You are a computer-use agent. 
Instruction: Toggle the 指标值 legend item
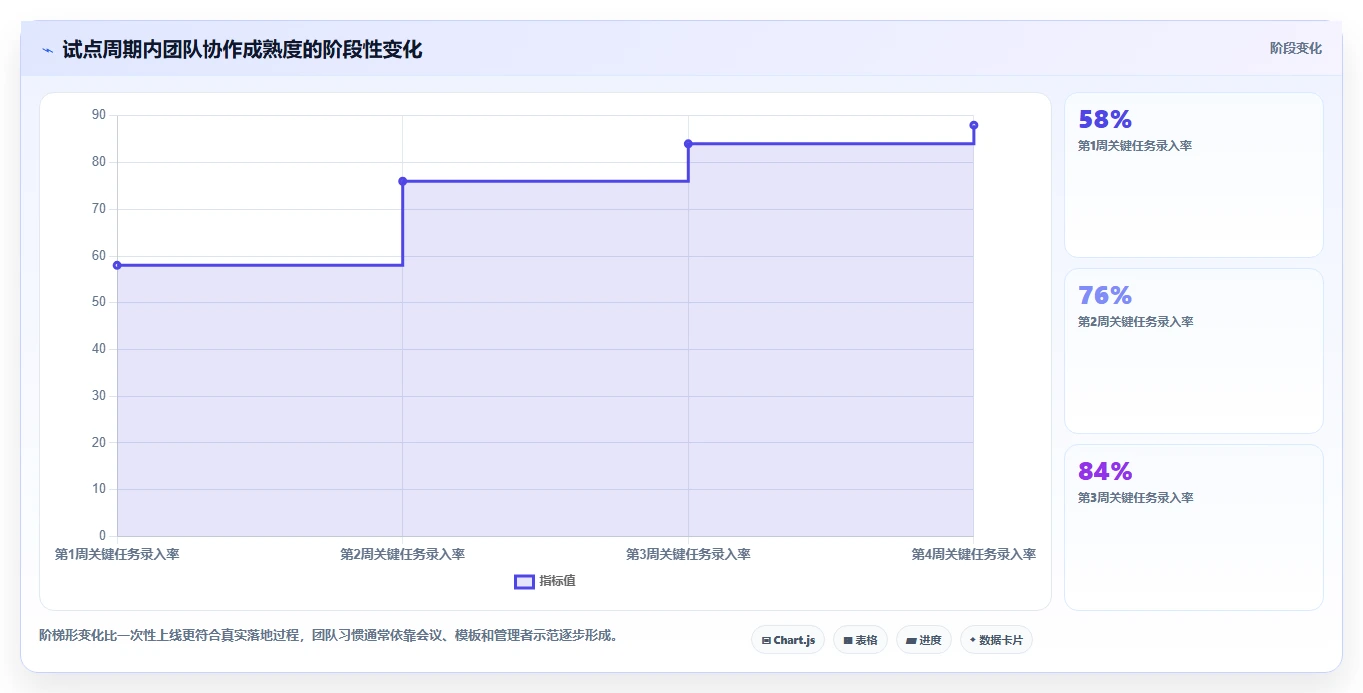[x=545, y=581]
